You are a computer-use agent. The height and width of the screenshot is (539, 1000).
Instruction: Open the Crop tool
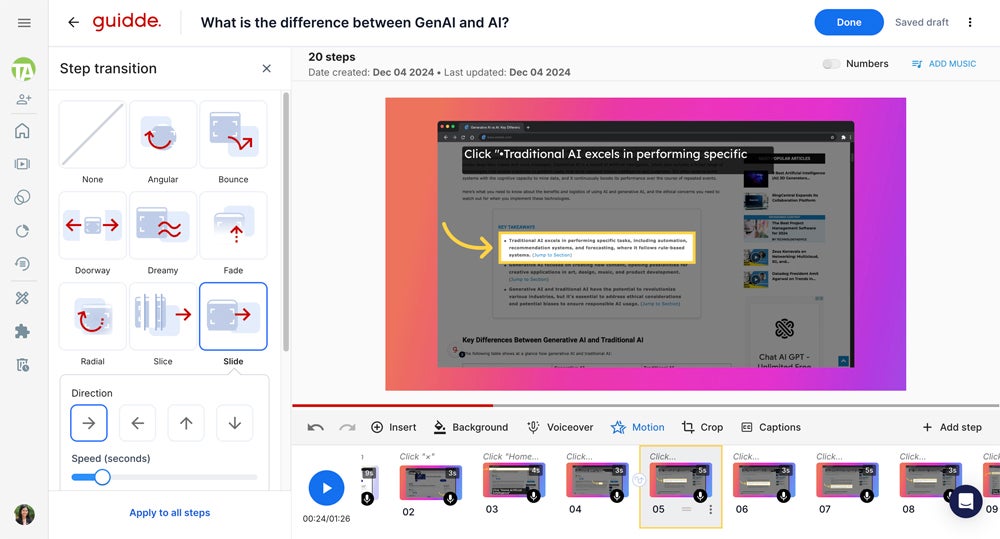coord(702,427)
